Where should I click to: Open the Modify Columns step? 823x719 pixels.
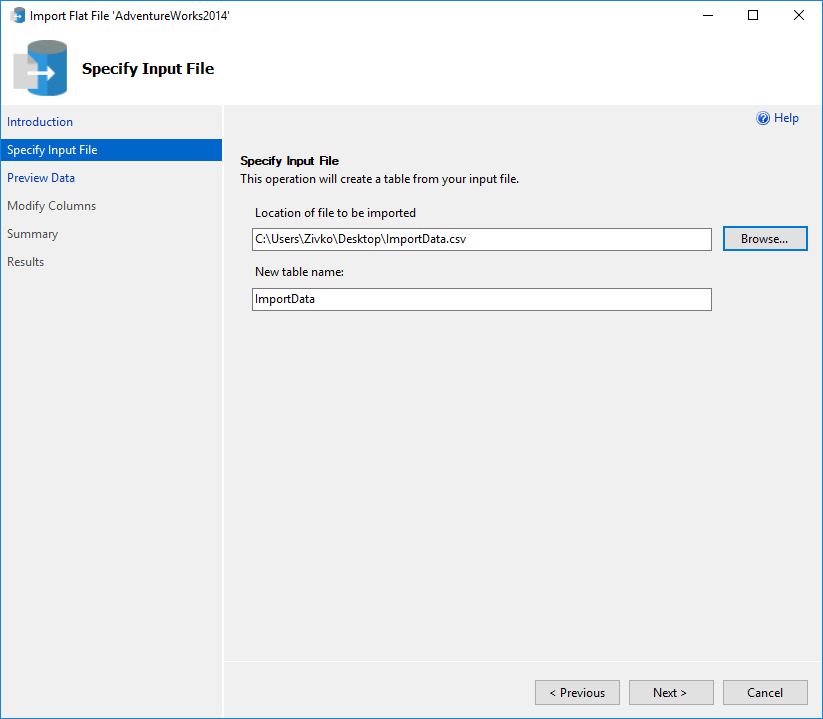click(51, 205)
